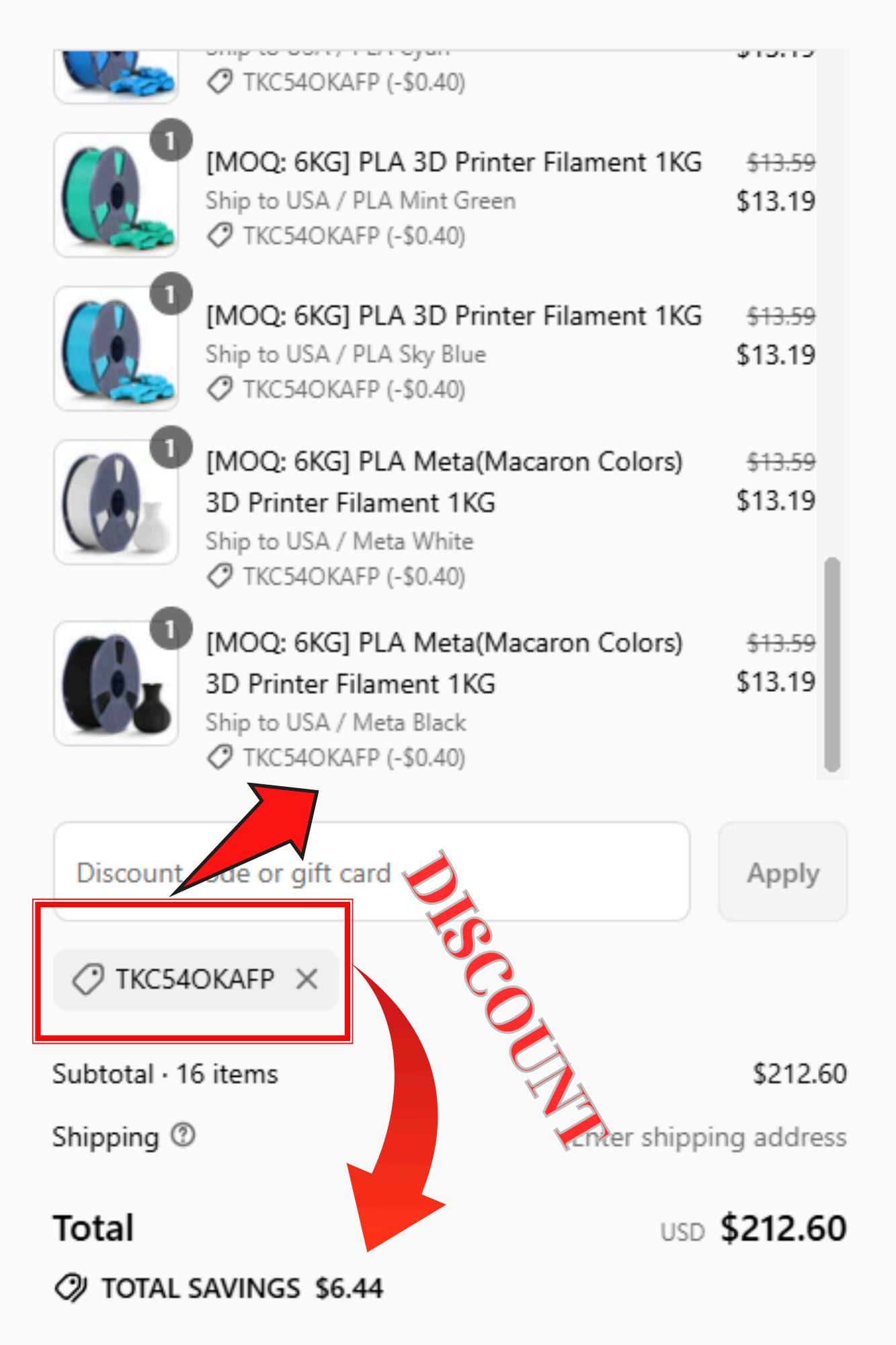Click the discount tag icon under Mint Green

[220, 236]
